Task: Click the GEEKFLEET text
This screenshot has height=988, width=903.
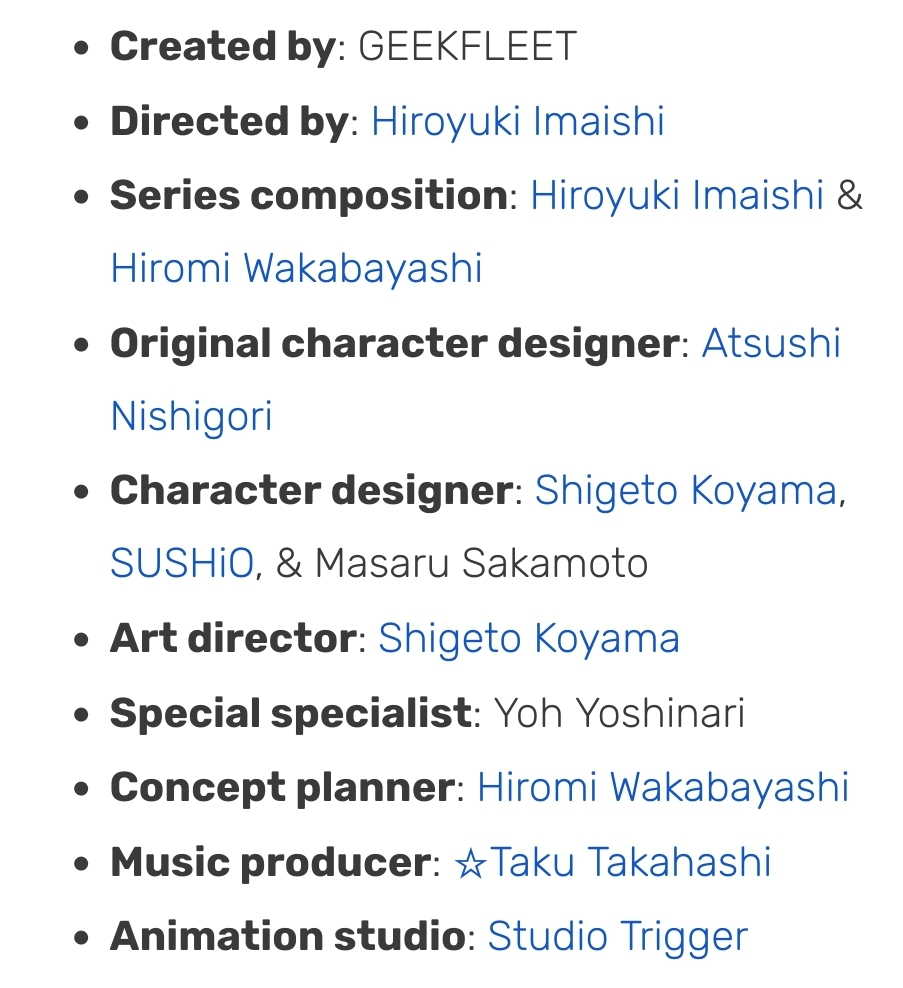Action: pyautogui.click(x=468, y=47)
